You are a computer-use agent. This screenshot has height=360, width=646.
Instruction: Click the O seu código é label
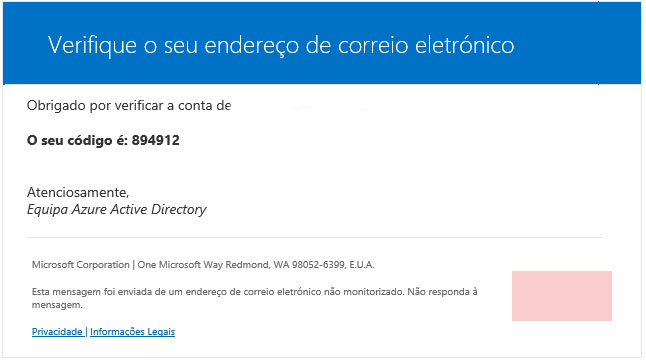[x=77, y=140]
